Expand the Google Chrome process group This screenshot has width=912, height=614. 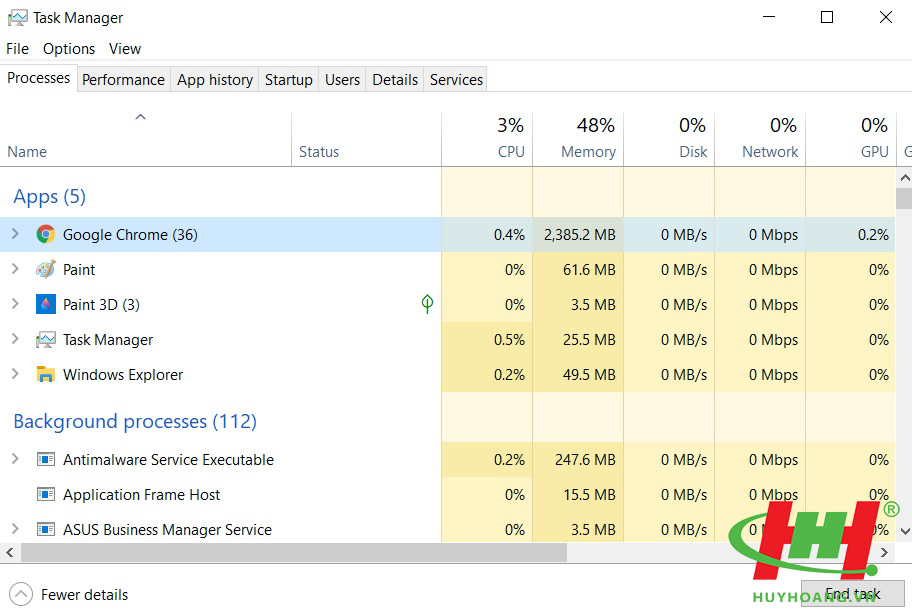(16, 234)
